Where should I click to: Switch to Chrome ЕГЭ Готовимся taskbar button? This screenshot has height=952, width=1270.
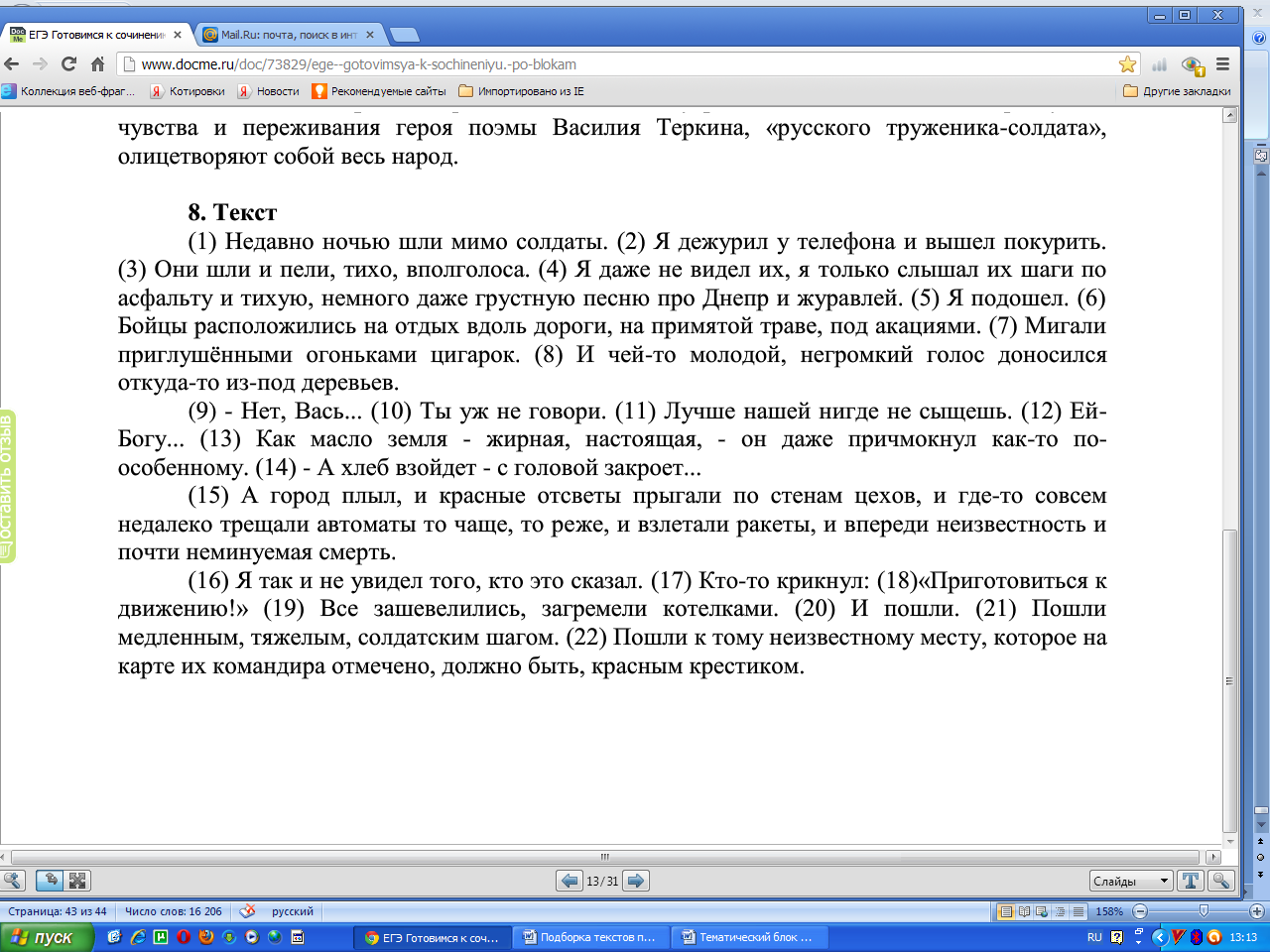click(x=433, y=937)
